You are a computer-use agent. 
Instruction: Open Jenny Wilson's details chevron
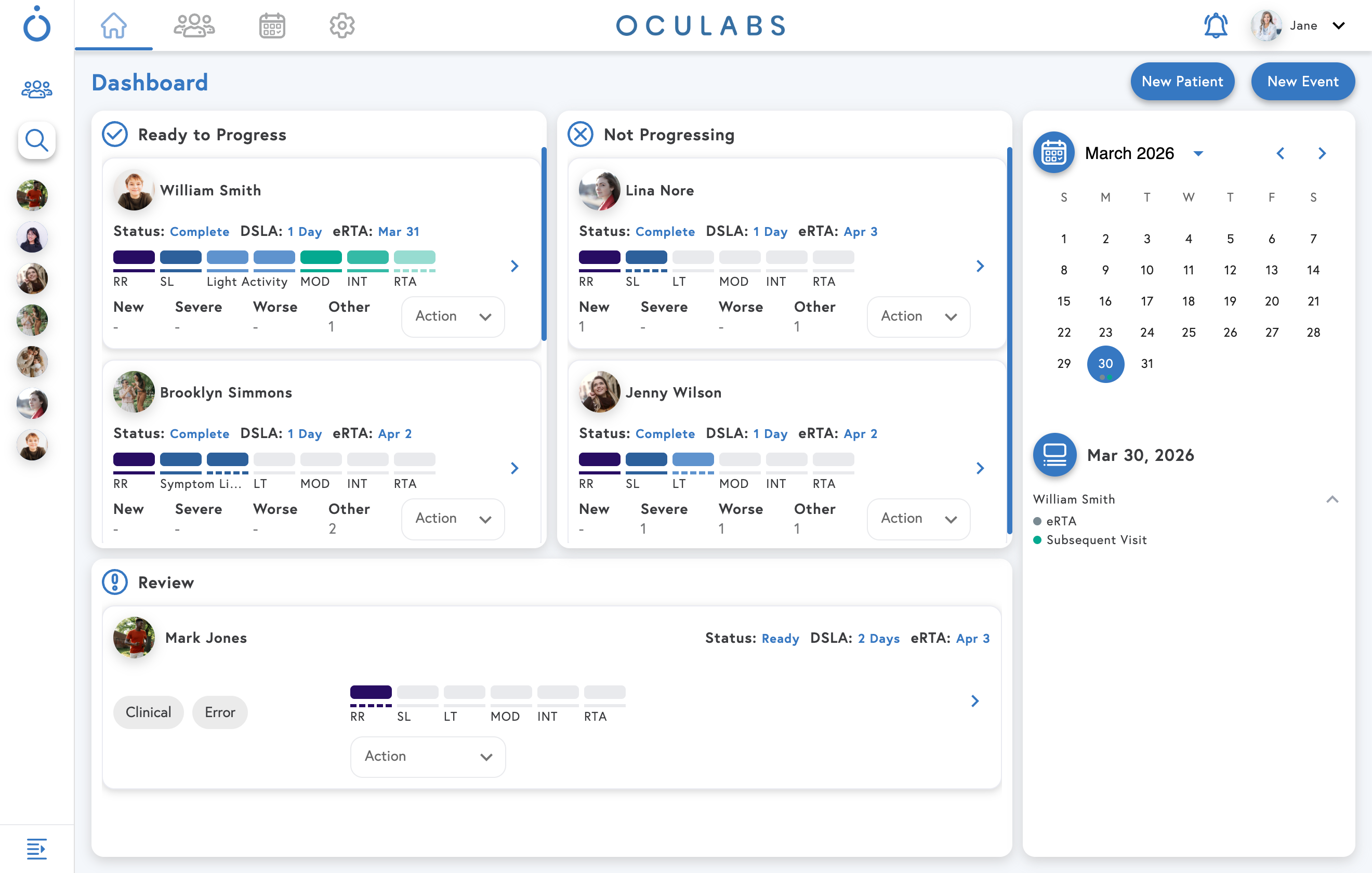tap(980, 468)
